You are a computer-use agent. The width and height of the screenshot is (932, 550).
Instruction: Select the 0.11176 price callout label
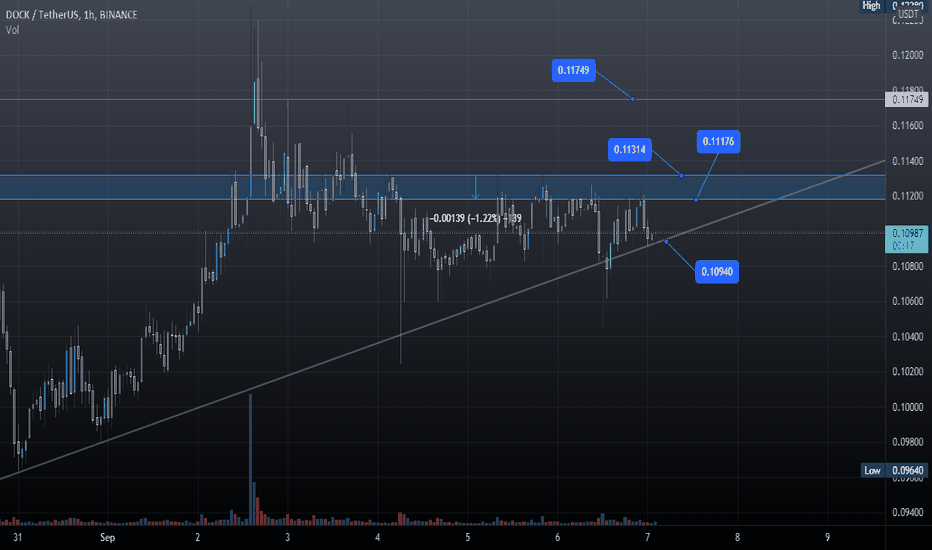pyautogui.click(x=718, y=142)
